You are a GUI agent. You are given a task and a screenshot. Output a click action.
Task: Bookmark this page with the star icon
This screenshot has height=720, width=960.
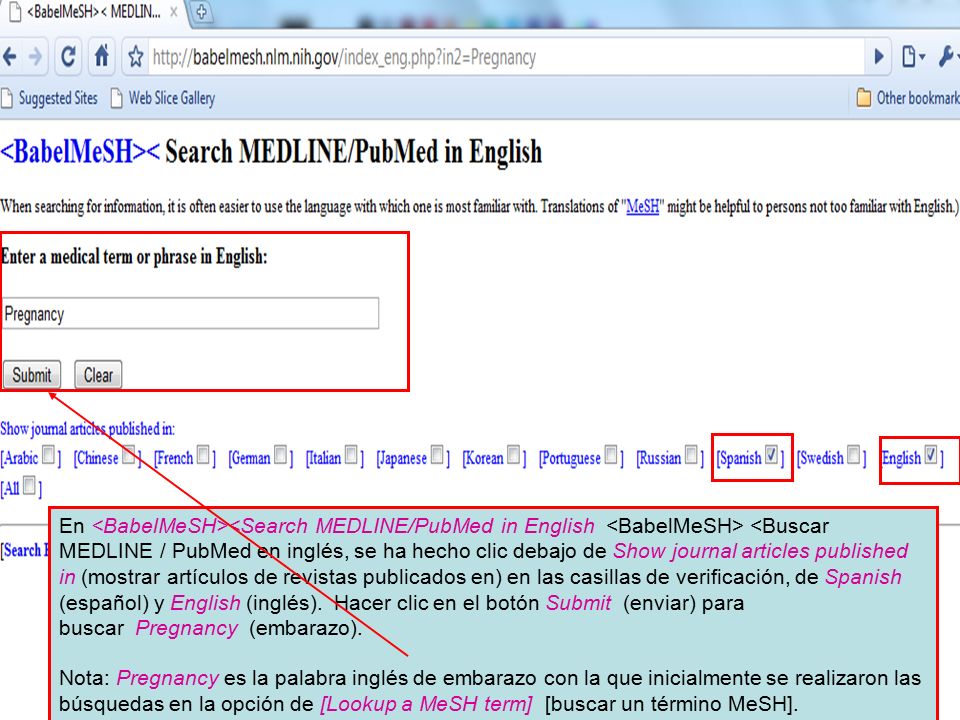(135, 58)
